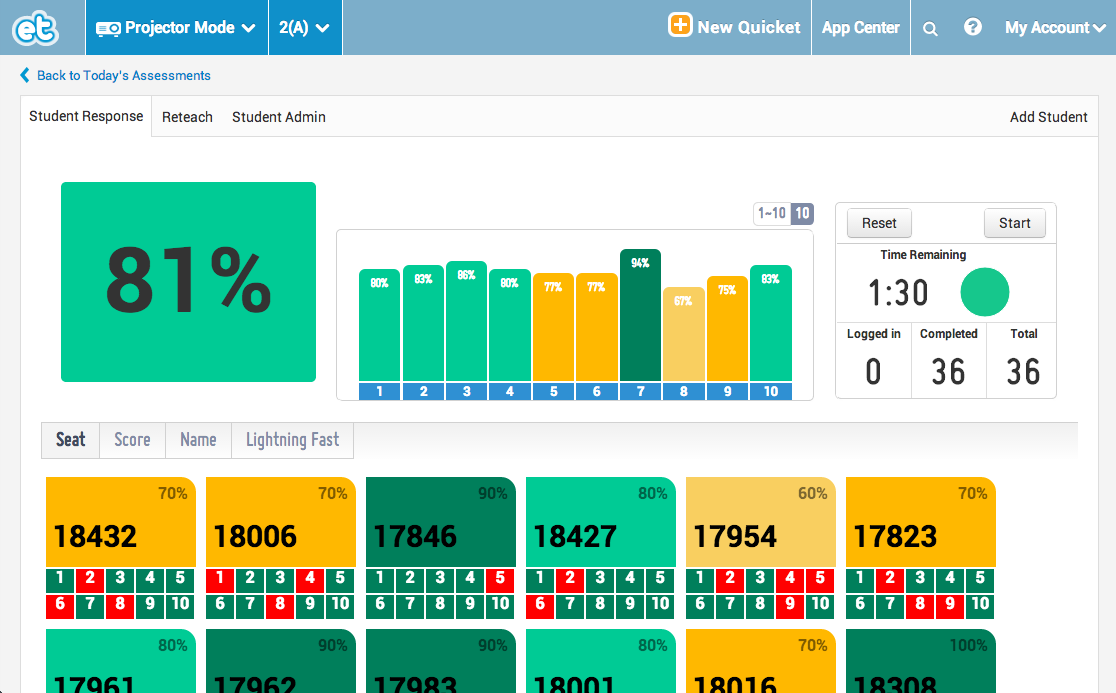Screen dimensions: 1116x693
Task: Click question 1 bar label in chart
Action: (379, 391)
